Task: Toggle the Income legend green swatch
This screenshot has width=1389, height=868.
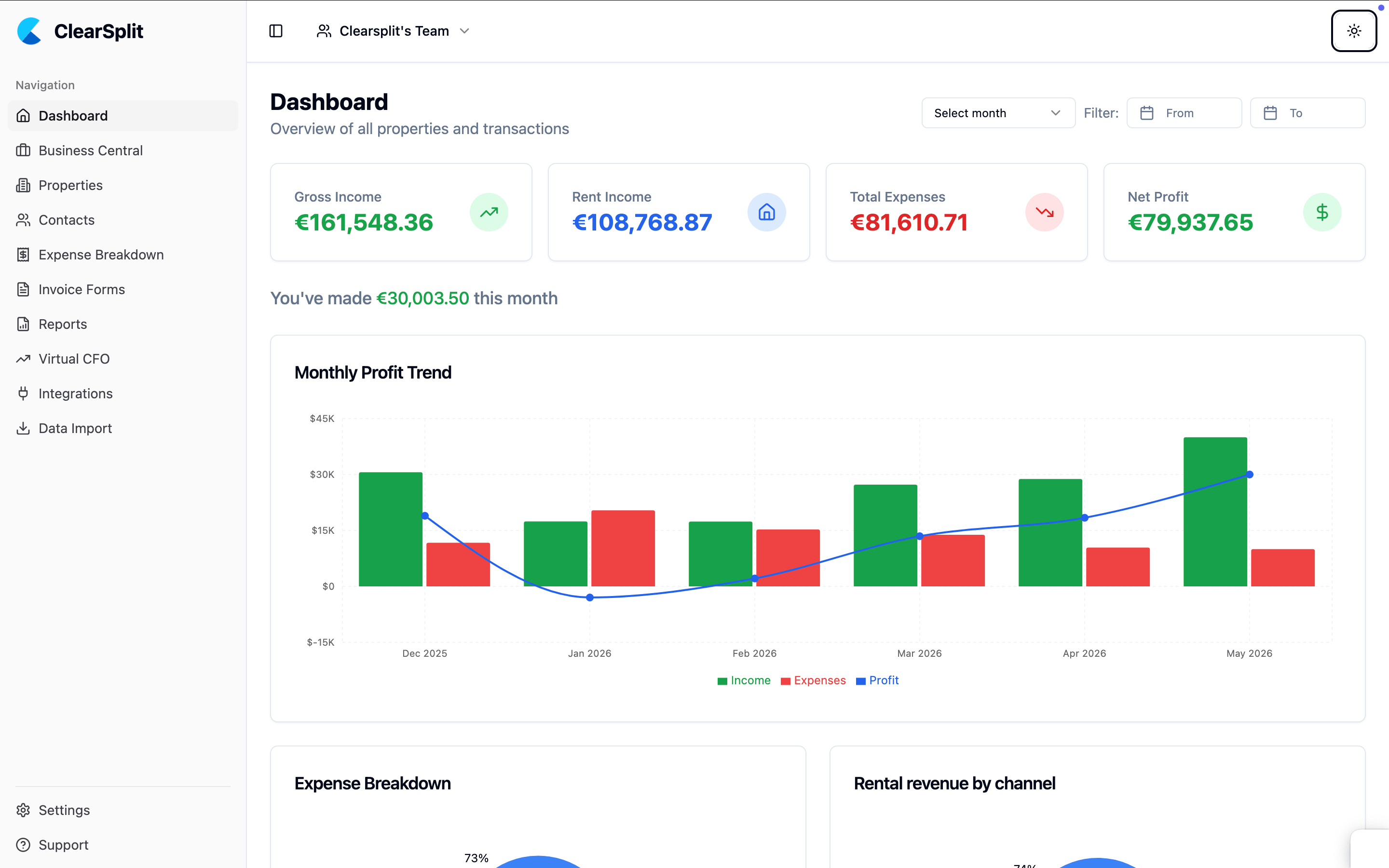Action: (722, 681)
